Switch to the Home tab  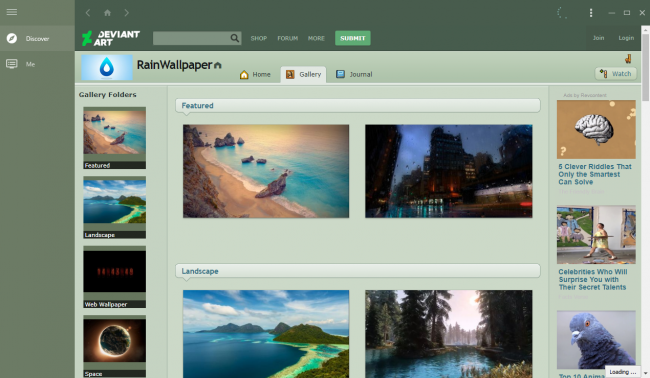point(255,75)
